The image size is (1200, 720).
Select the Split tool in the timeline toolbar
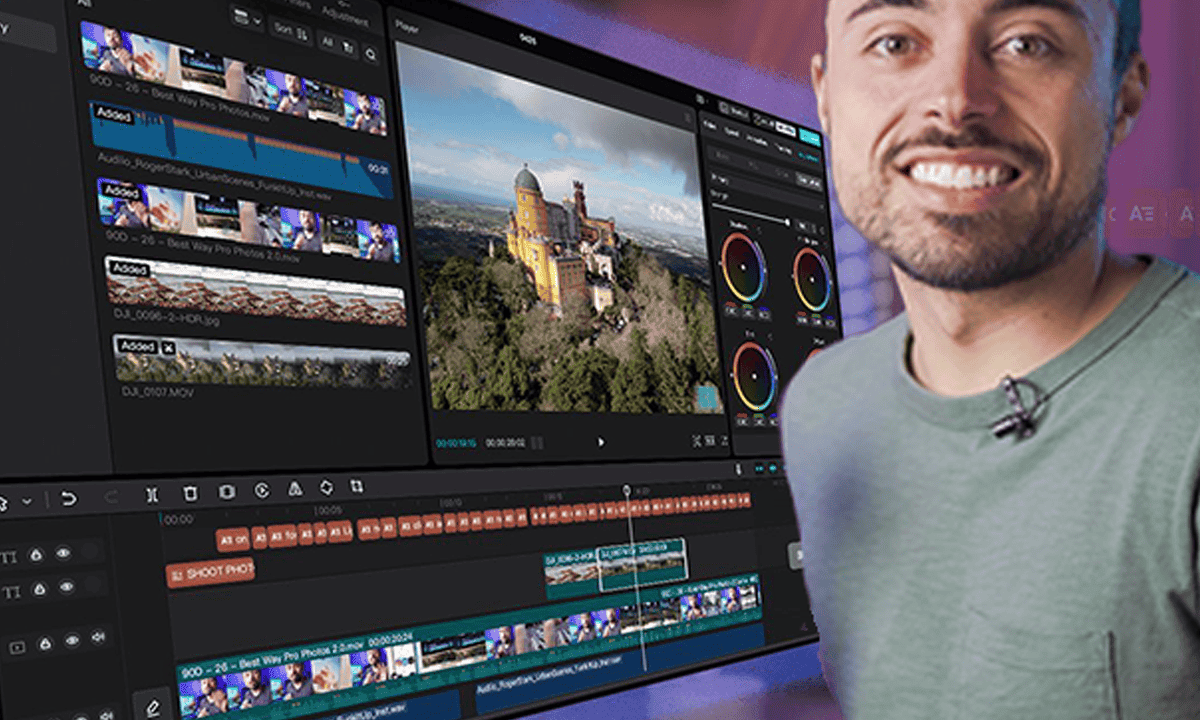(152, 491)
